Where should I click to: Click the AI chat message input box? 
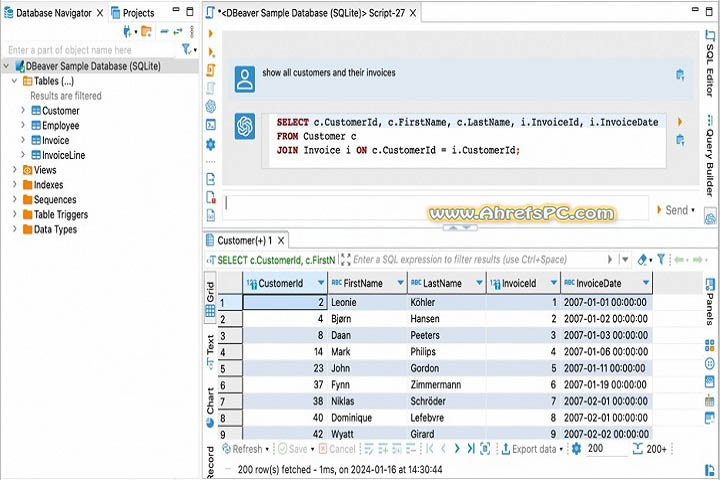point(436,207)
